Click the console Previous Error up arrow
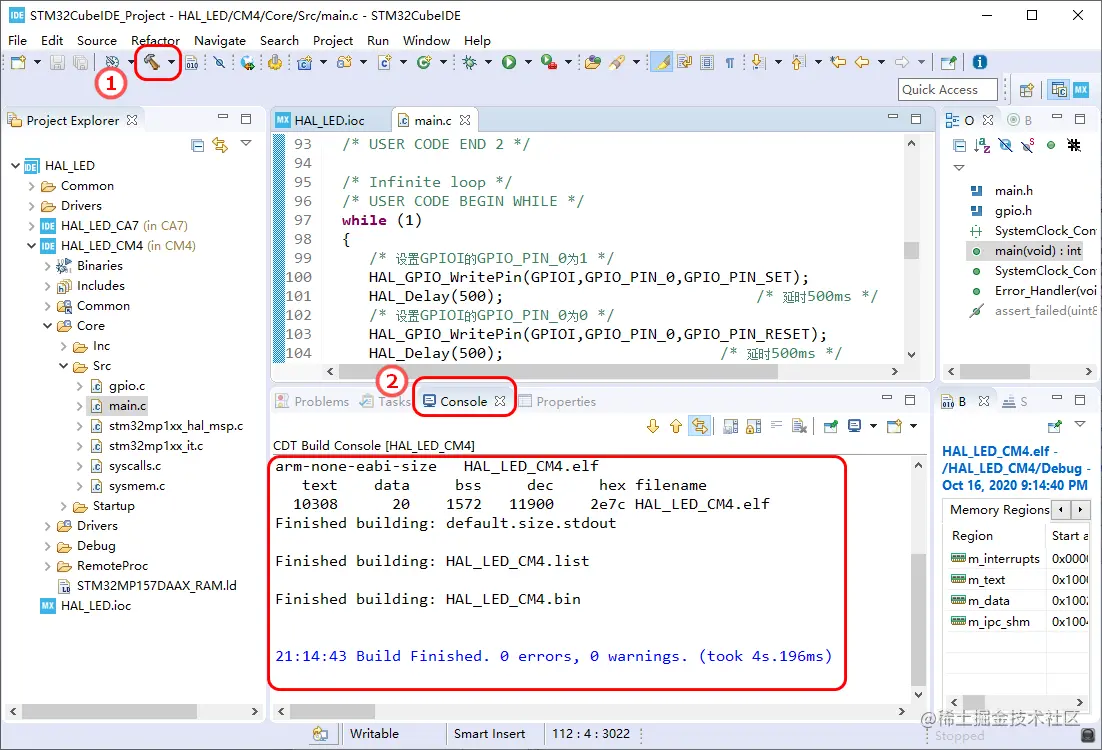The image size is (1102, 750). tap(675, 426)
